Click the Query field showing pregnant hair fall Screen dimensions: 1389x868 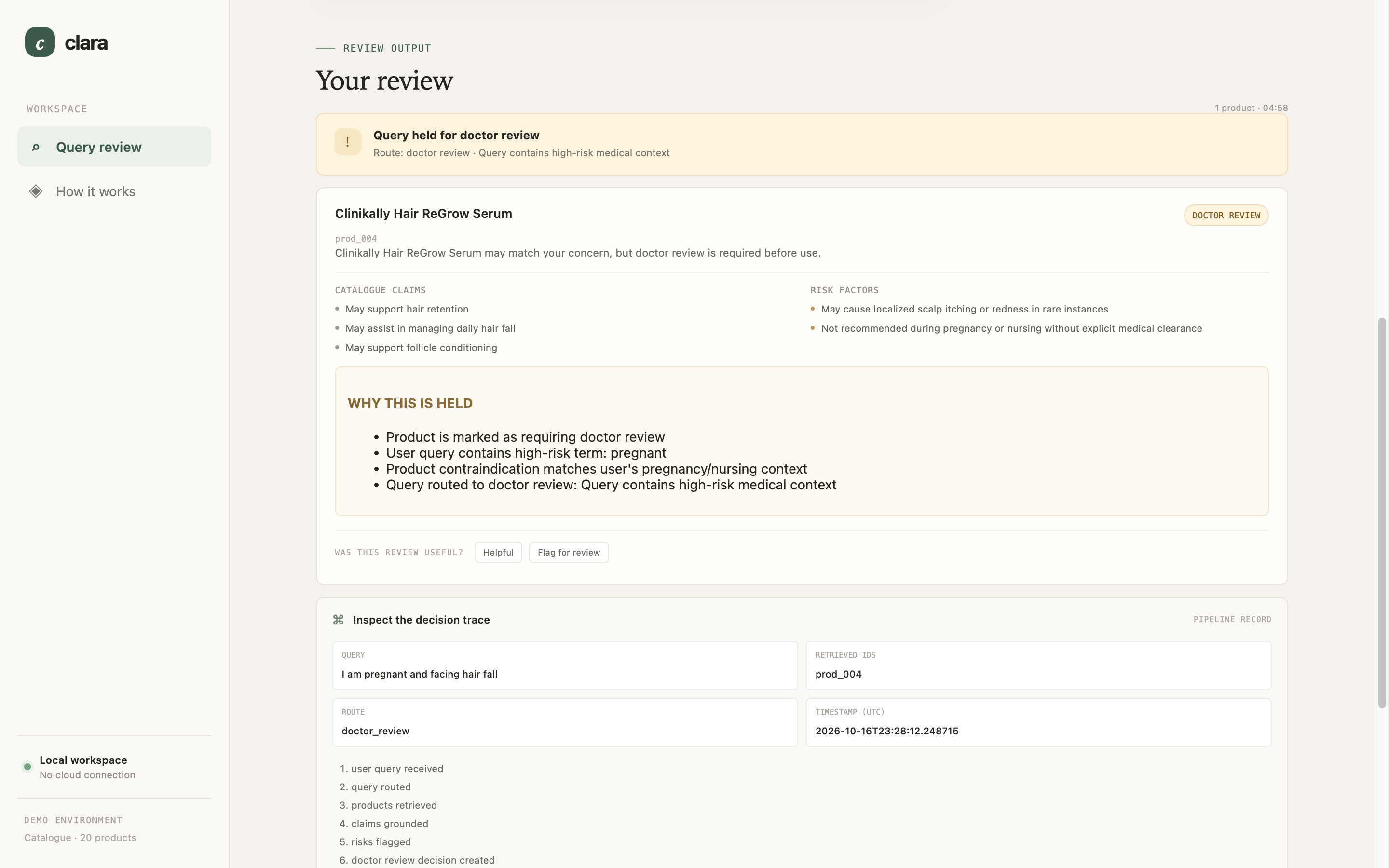pyautogui.click(x=565, y=665)
